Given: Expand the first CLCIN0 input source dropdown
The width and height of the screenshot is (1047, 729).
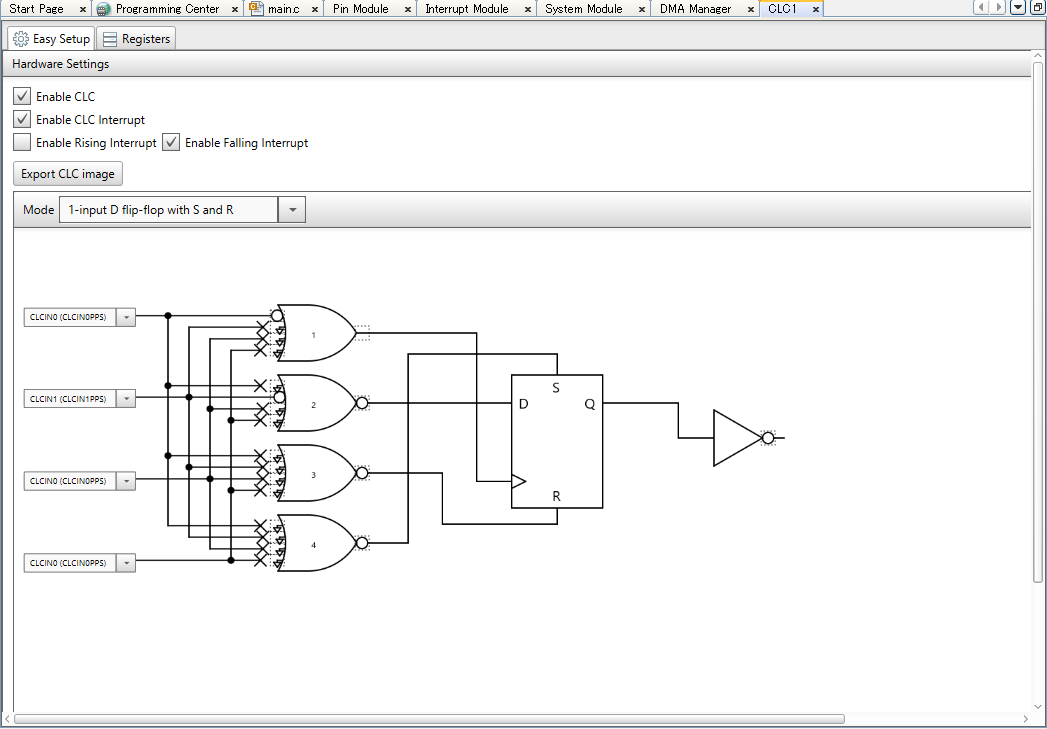Looking at the screenshot, I should click(126, 317).
